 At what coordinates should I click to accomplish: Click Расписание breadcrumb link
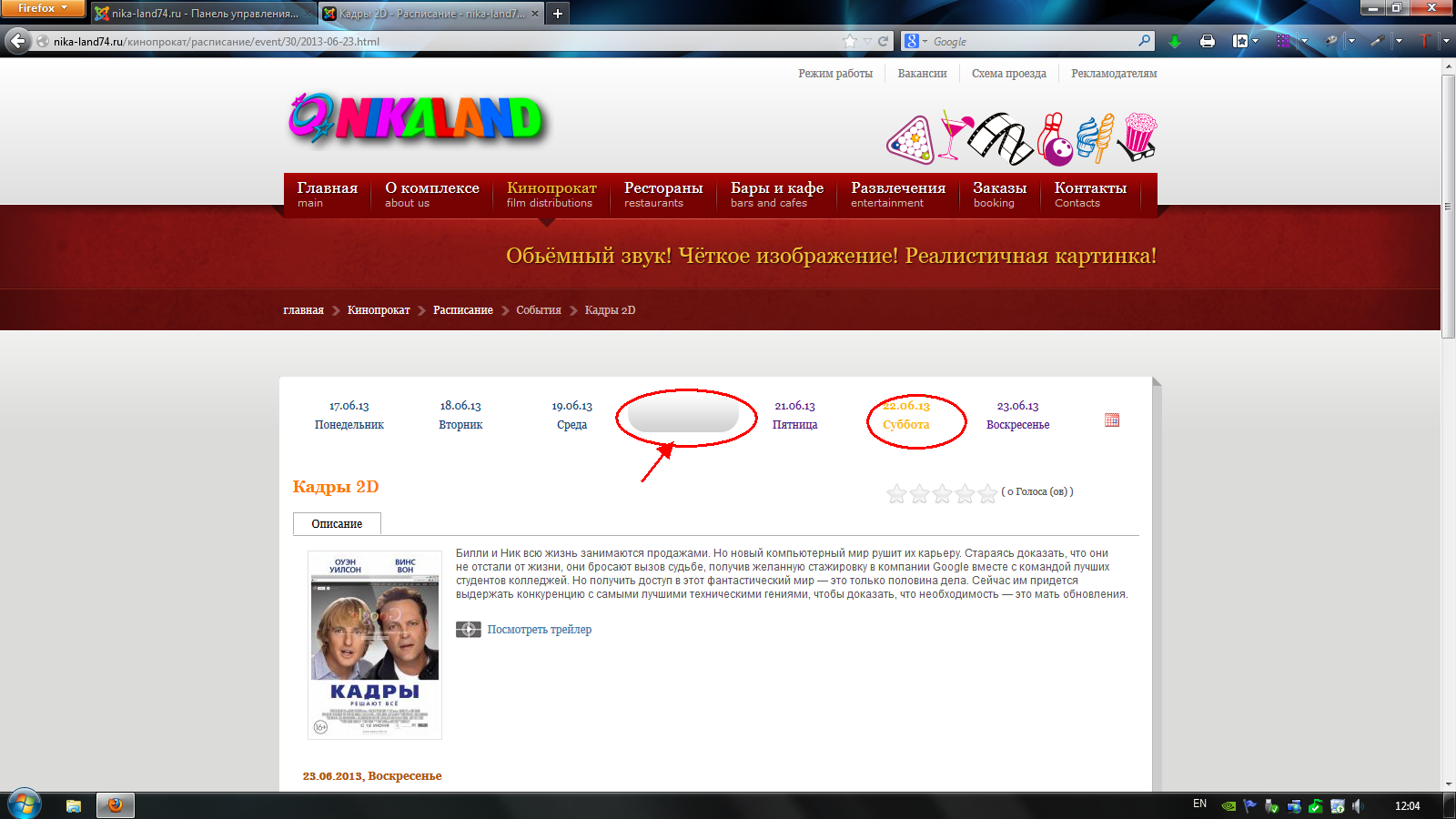click(462, 310)
